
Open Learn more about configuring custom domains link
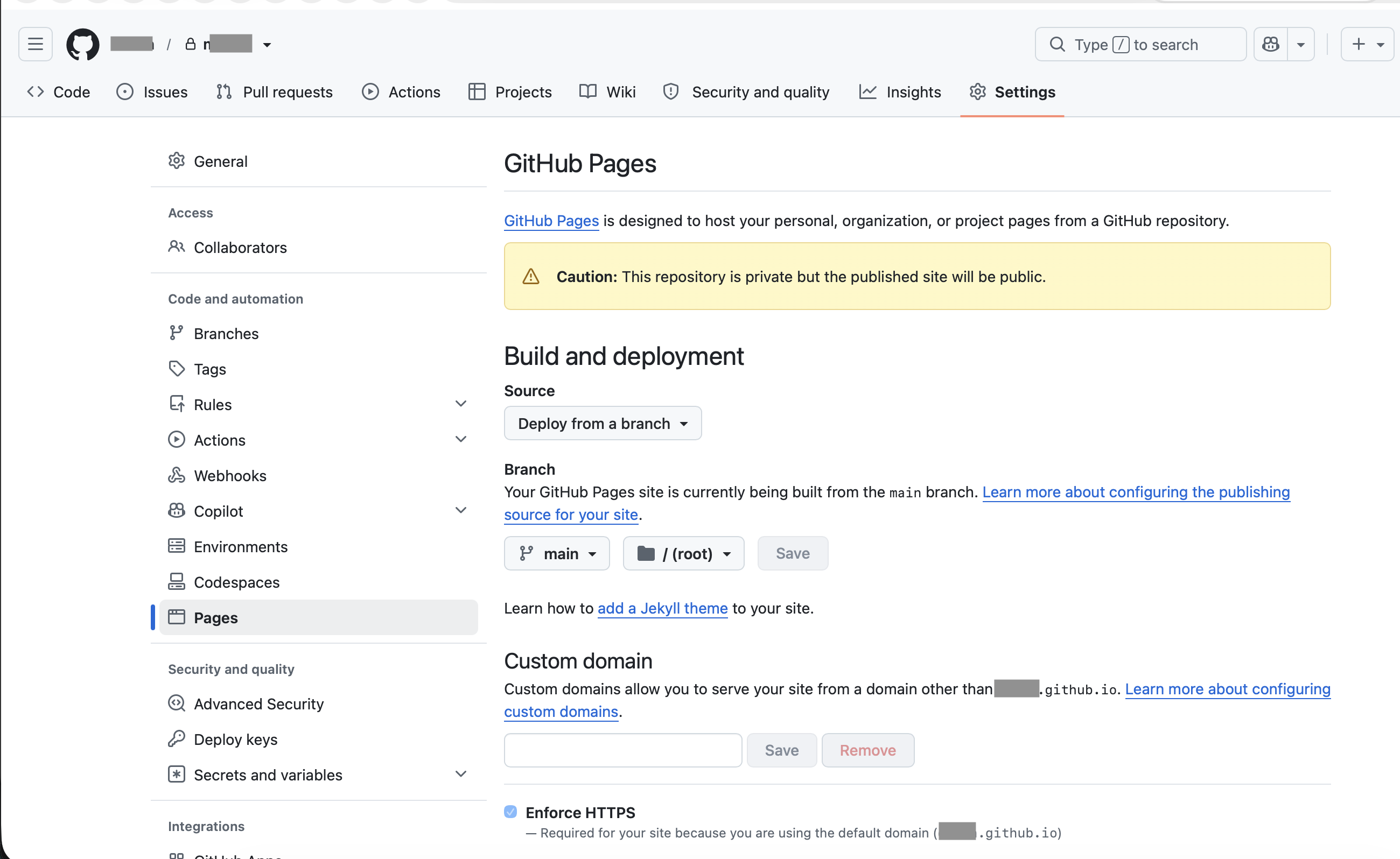(x=1227, y=689)
